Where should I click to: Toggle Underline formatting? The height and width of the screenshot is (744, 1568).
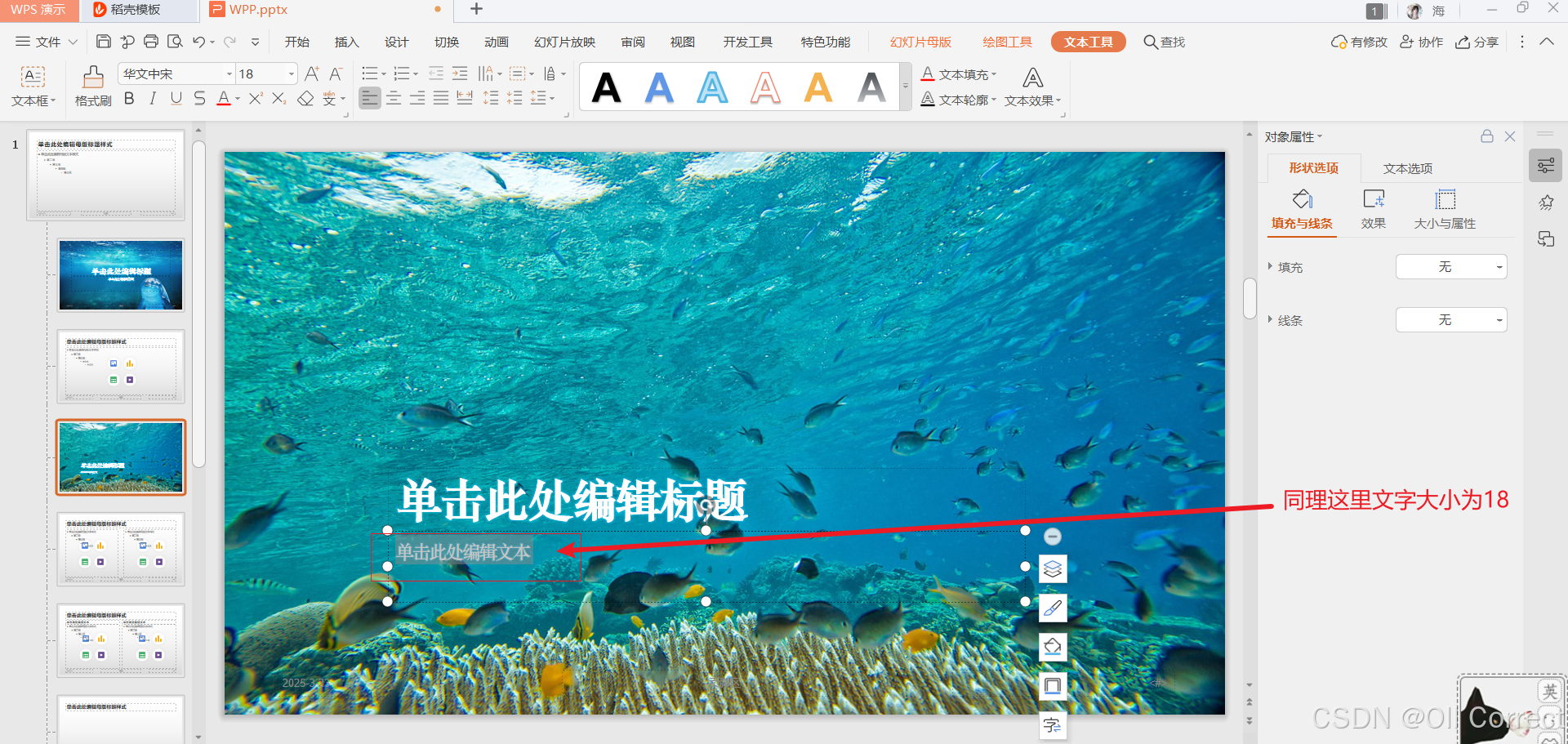pos(176,99)
